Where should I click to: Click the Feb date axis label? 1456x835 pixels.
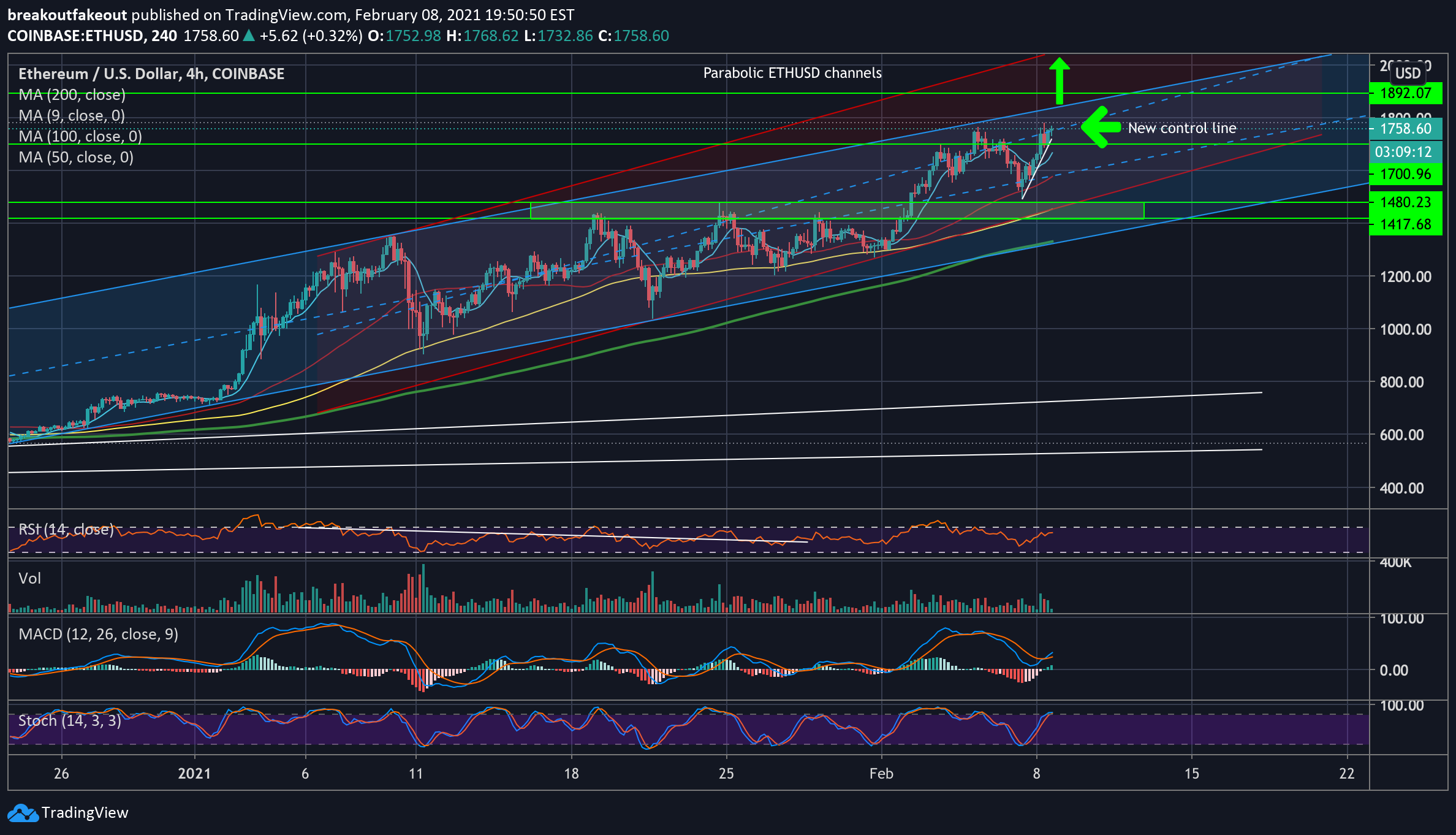[881, 774]
